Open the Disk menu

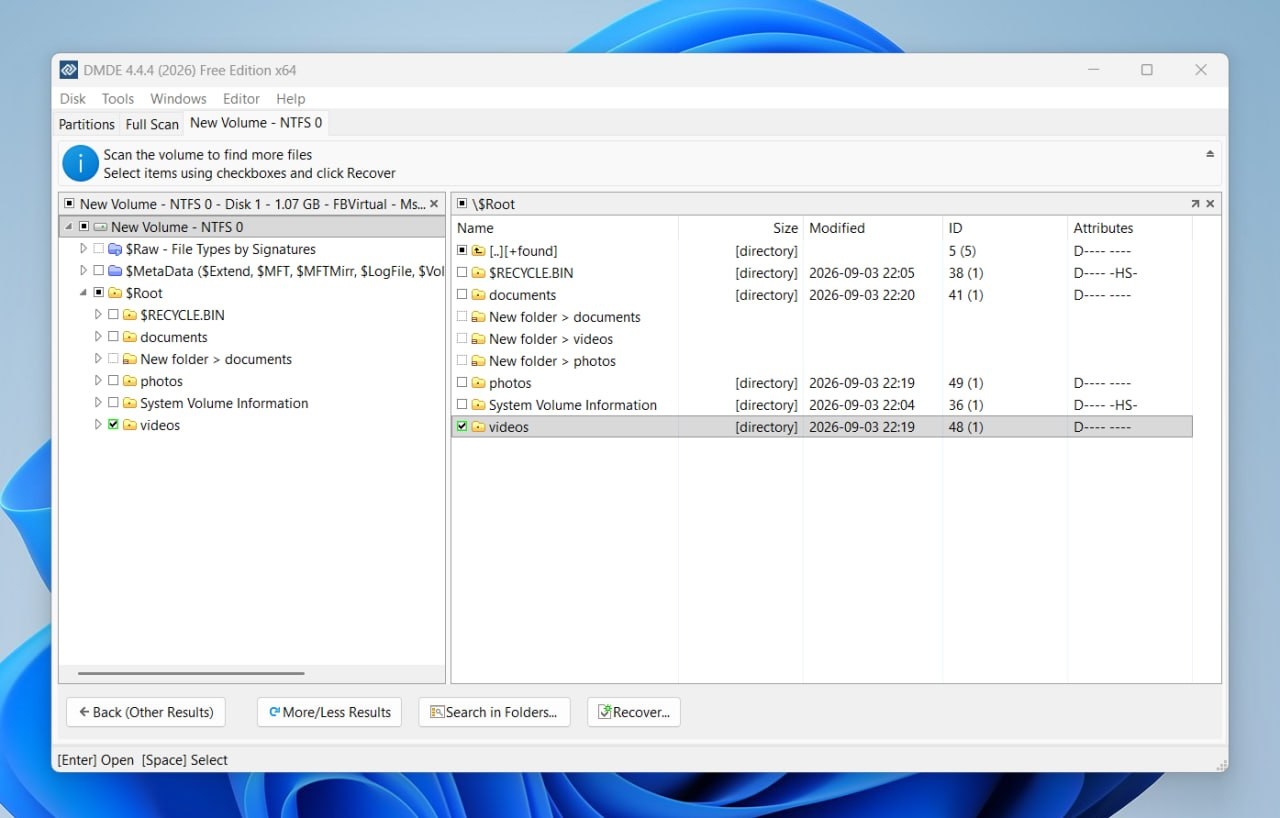[73, 99]
